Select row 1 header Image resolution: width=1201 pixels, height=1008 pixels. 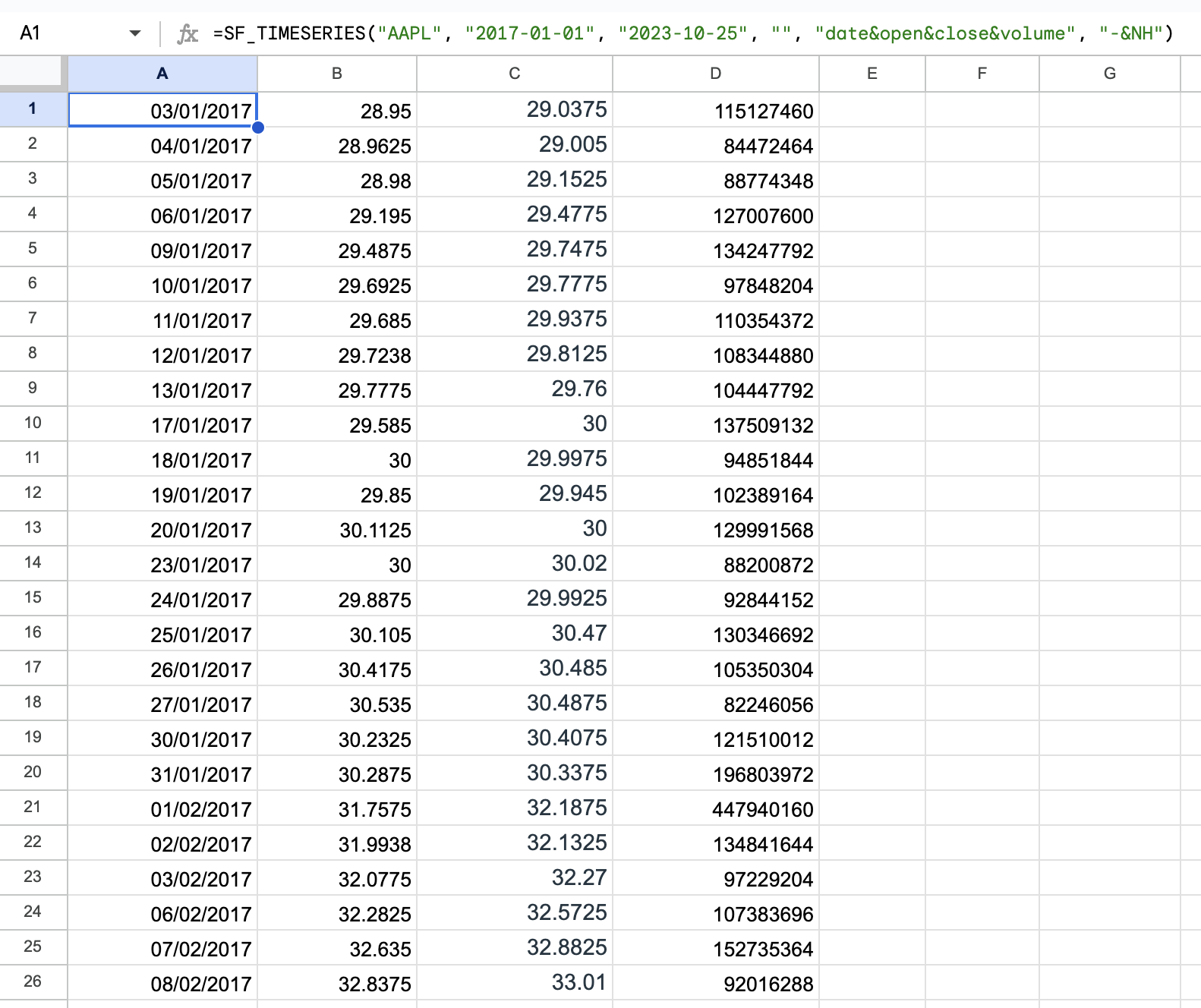coord(33,109)
